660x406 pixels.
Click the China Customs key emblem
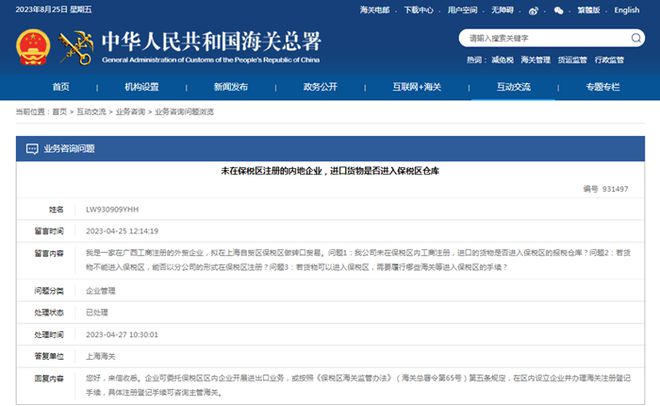[76, 48]
